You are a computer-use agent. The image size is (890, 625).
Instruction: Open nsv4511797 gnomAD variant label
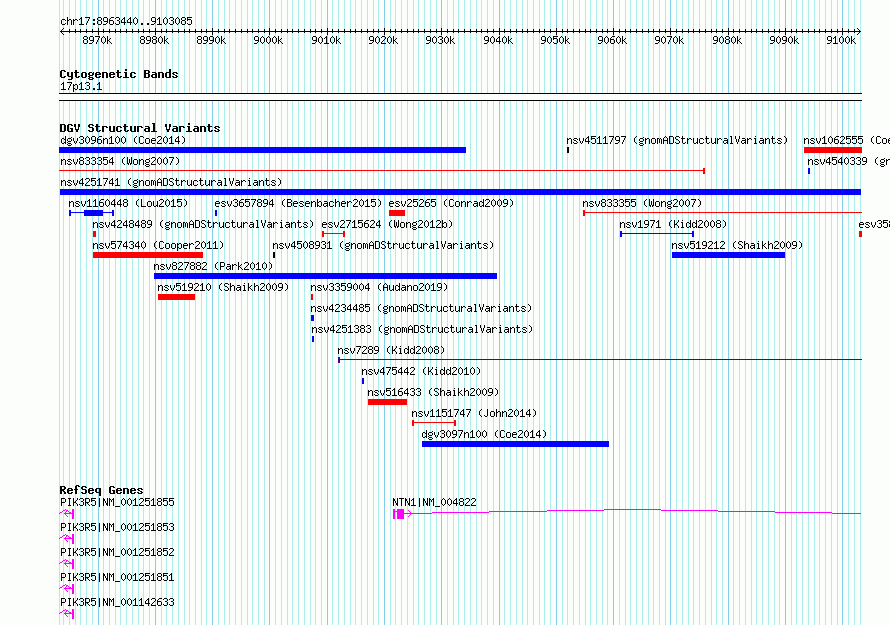677,140
